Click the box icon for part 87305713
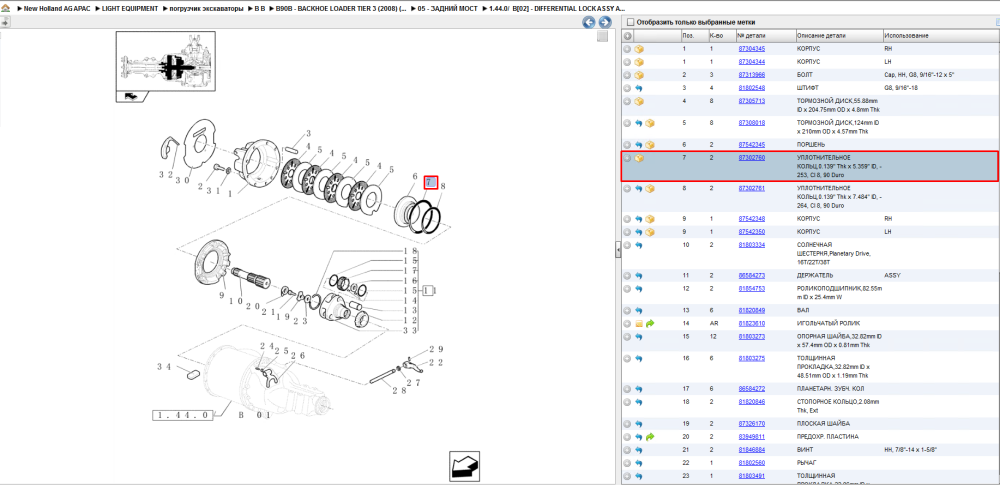Screen dimensions: 1000x485 (639, 101)
